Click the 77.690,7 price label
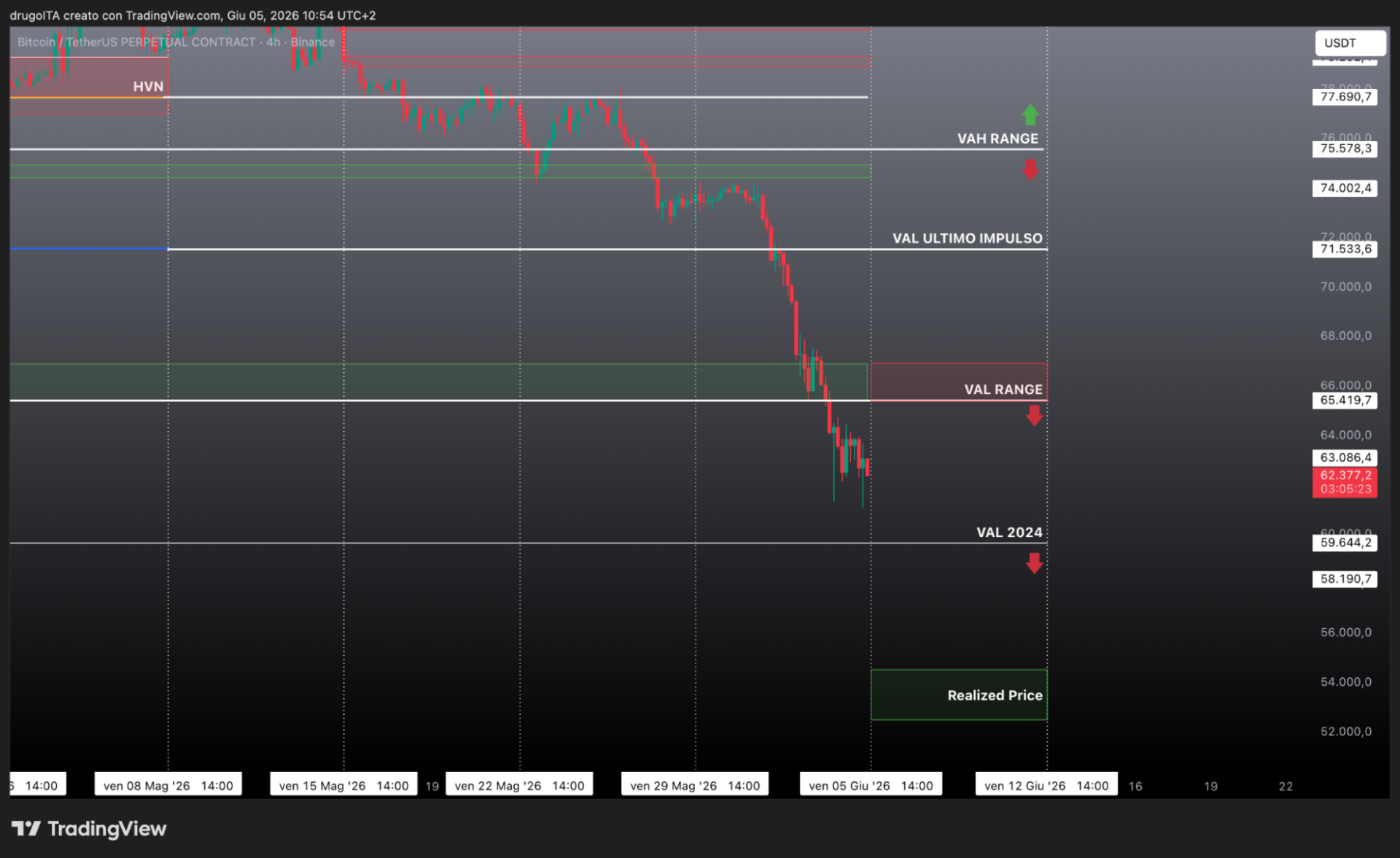 tap(1345, 96)
